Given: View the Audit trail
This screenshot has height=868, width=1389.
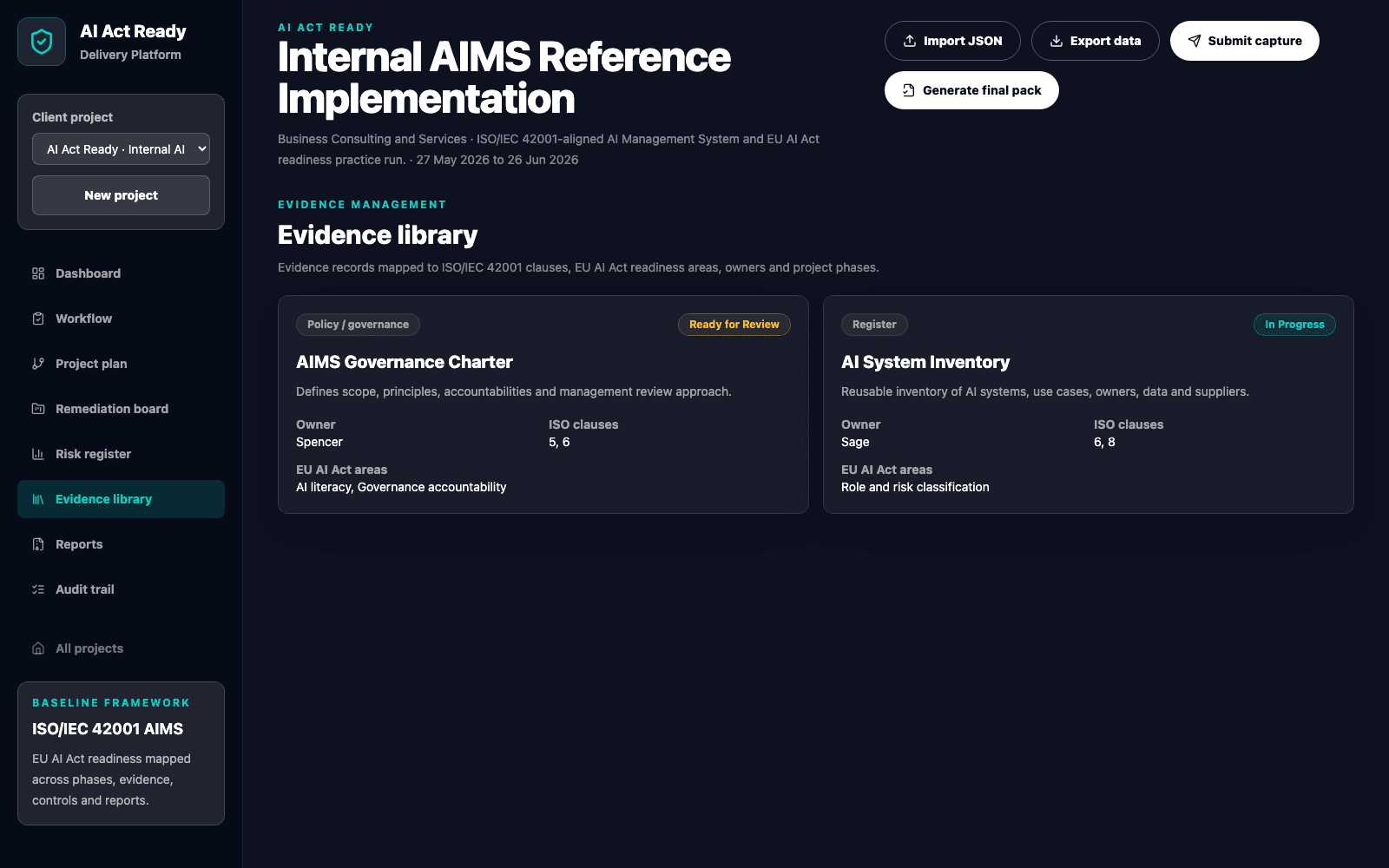Looking at the screenshot, I should click(121, 589).
